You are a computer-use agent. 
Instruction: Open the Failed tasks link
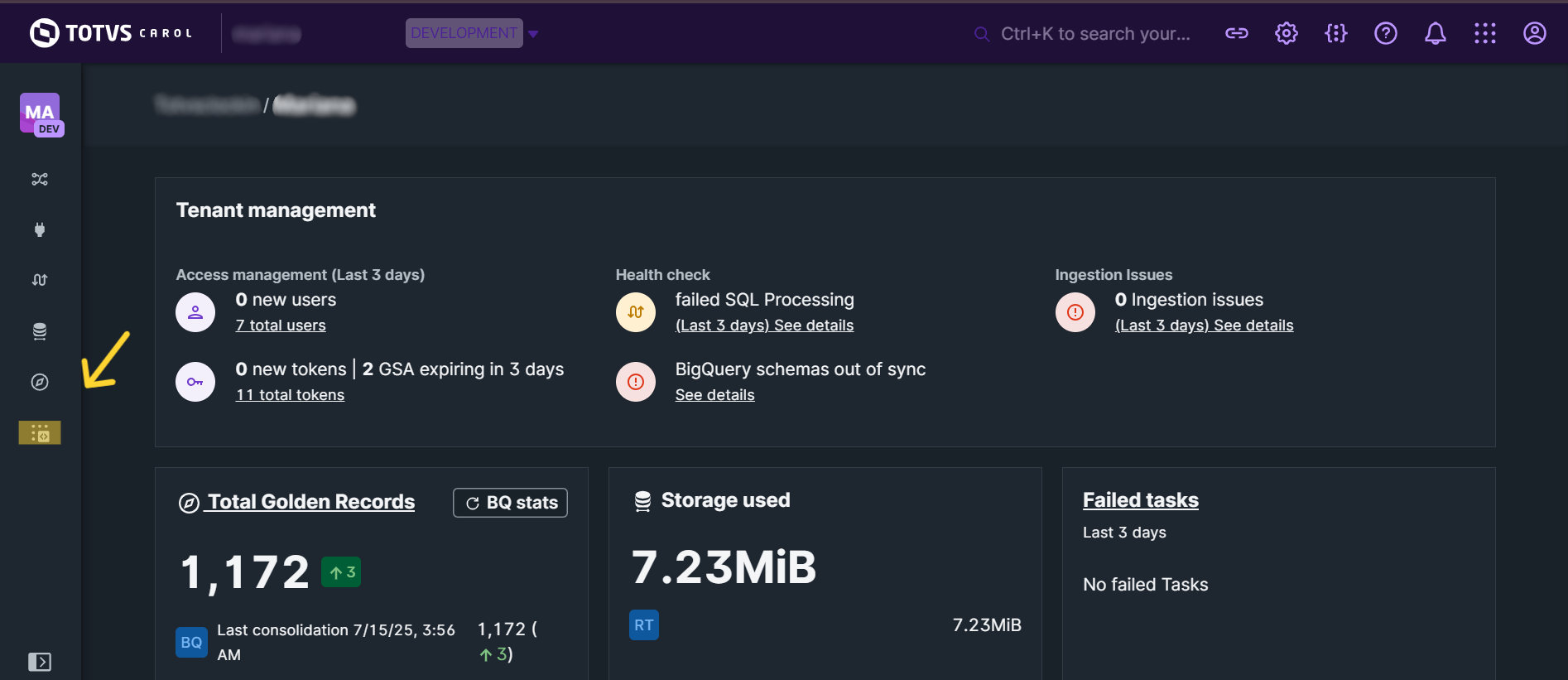1140,500
